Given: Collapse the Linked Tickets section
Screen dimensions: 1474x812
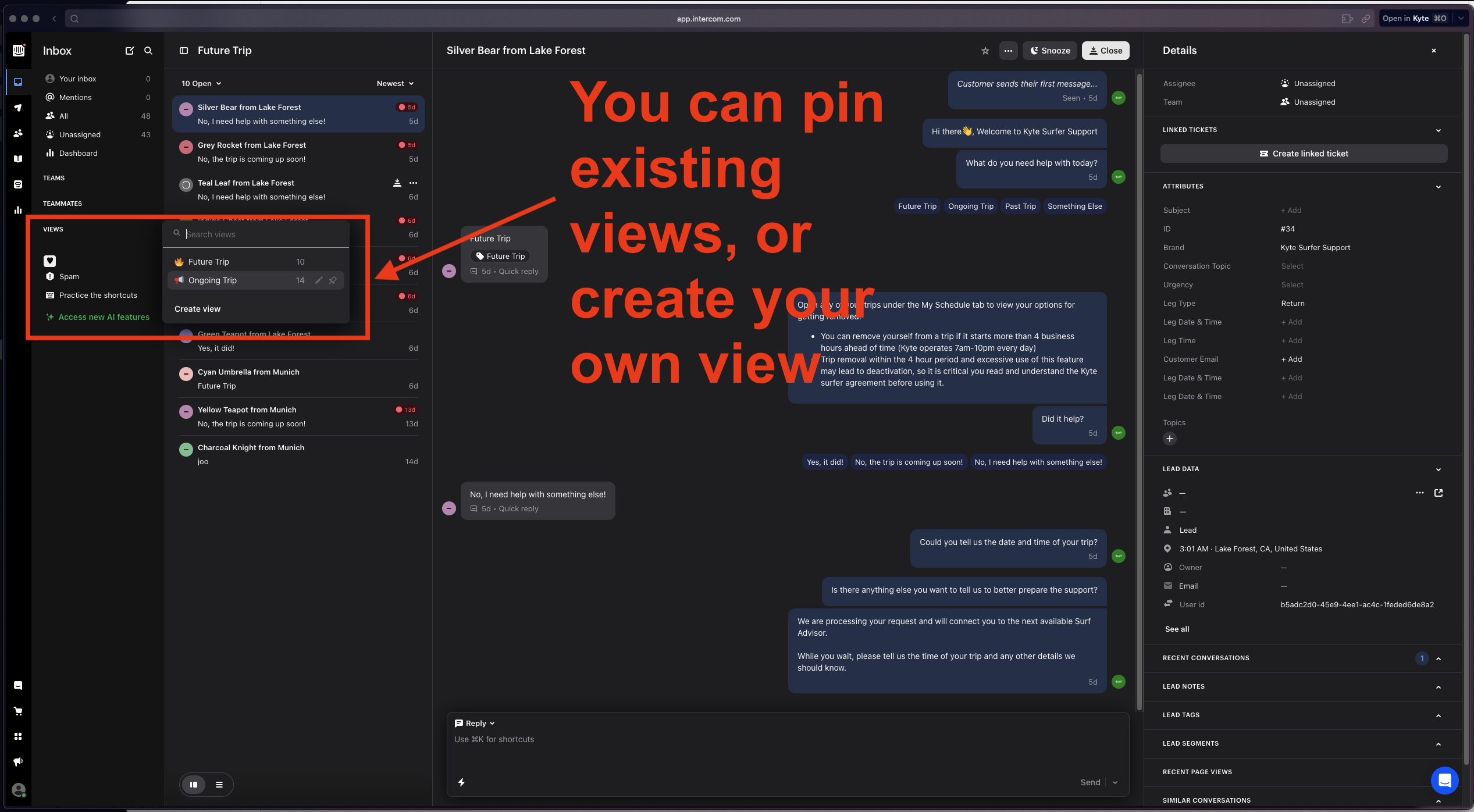Looking at the screenshot, I should (1439, 130).
